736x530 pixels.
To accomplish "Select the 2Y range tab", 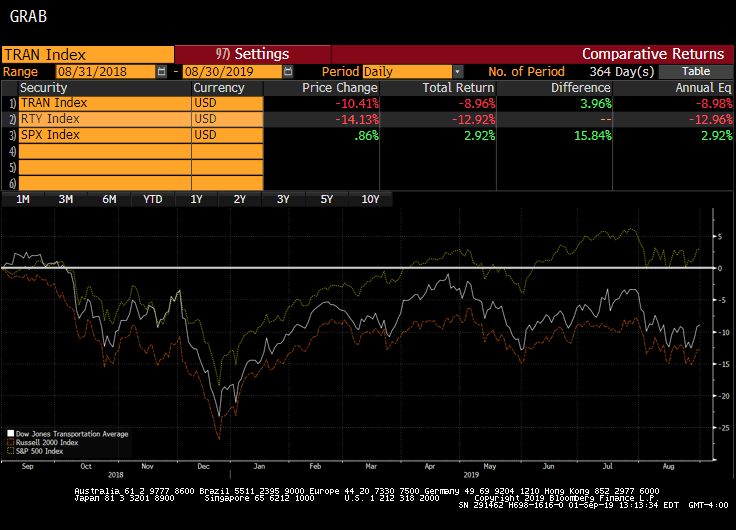I will click(x=239, y=200).
